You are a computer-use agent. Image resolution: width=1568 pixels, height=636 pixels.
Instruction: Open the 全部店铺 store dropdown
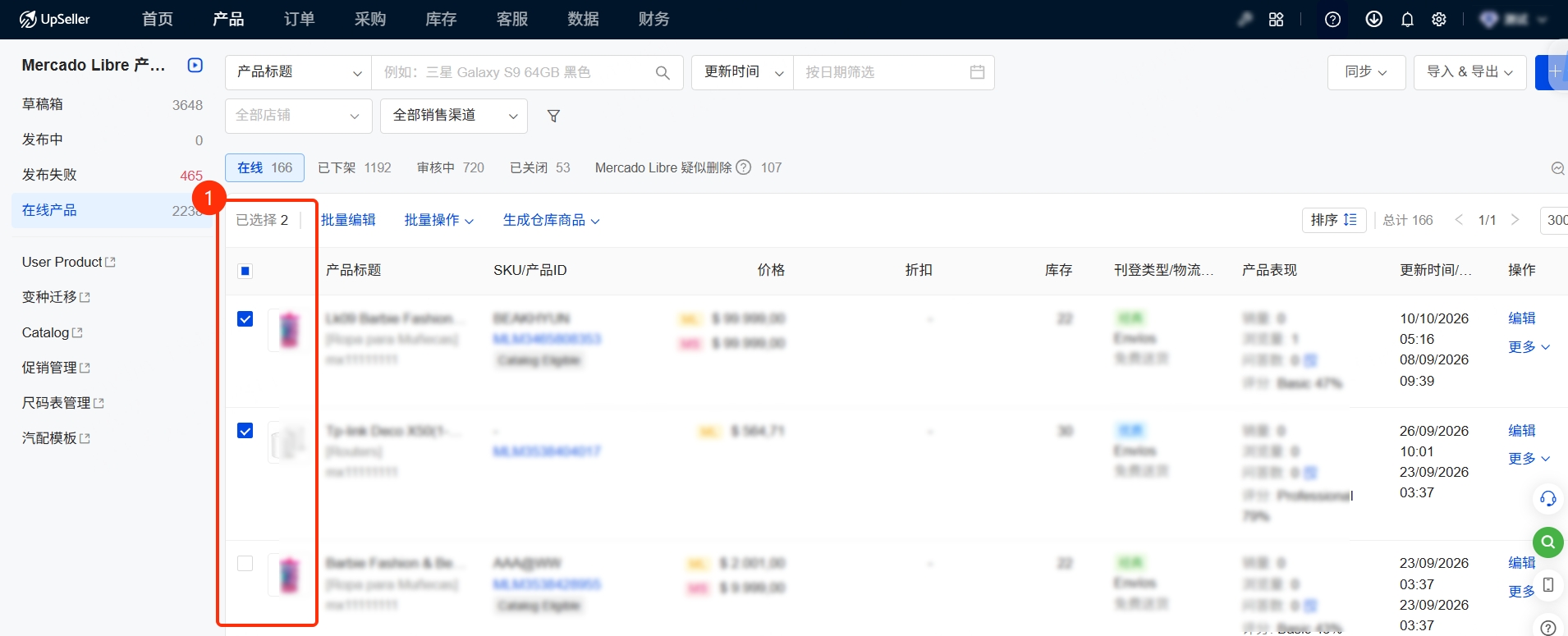298,116
